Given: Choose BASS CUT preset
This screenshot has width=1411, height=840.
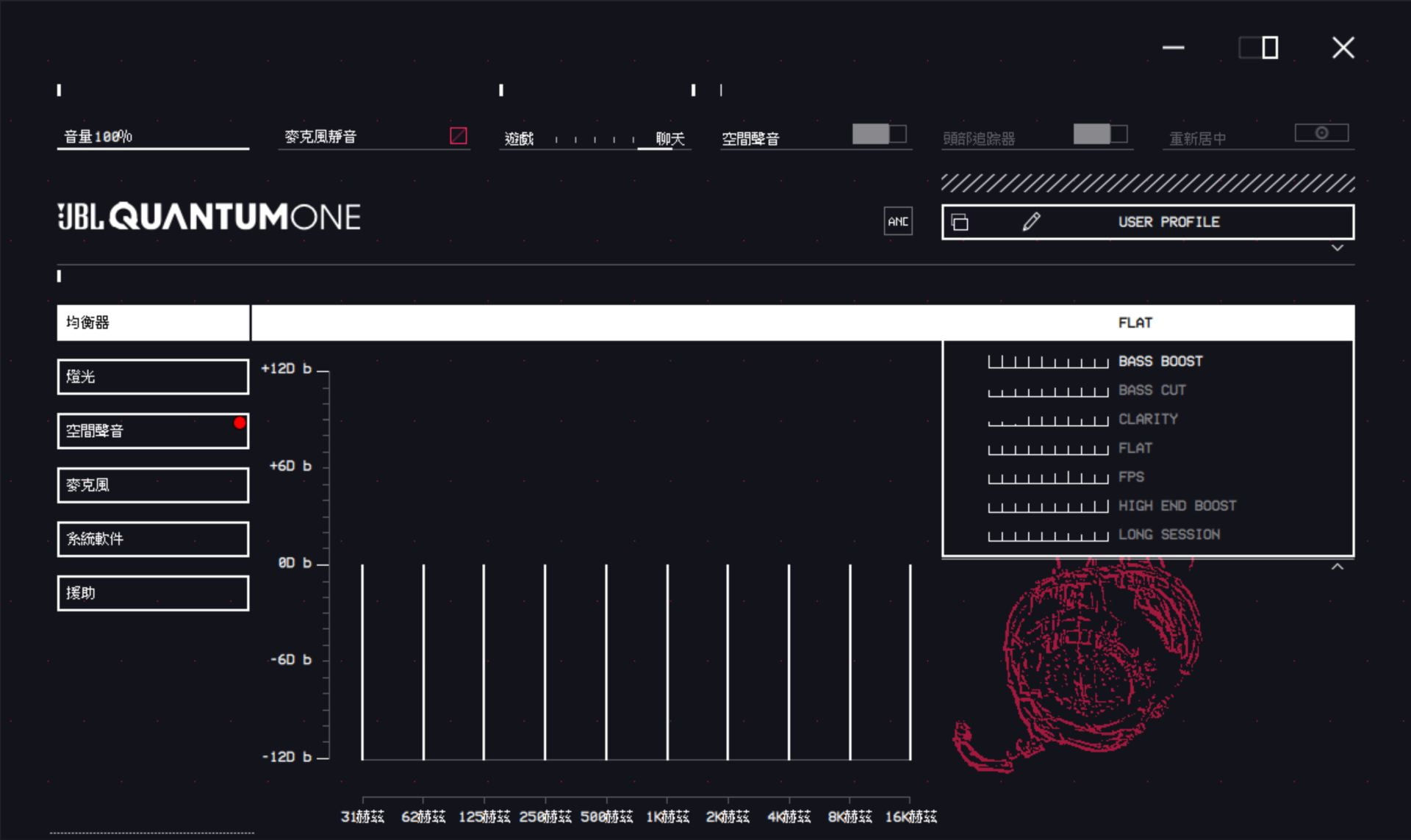Looking at the screenshot, I should [1152, 390].
